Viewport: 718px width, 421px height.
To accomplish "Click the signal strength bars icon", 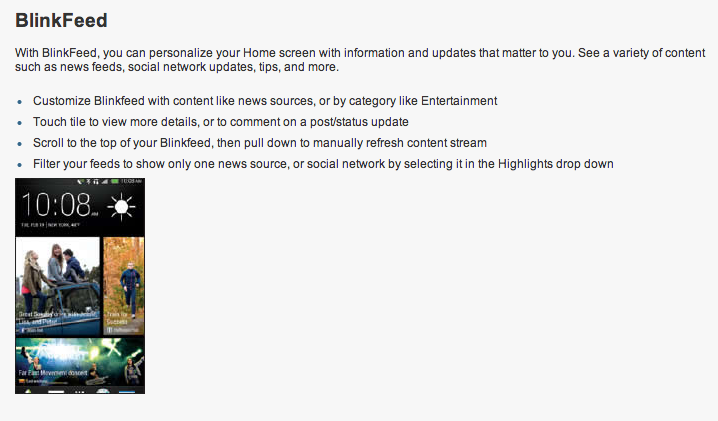I will [x=104, y=181].
